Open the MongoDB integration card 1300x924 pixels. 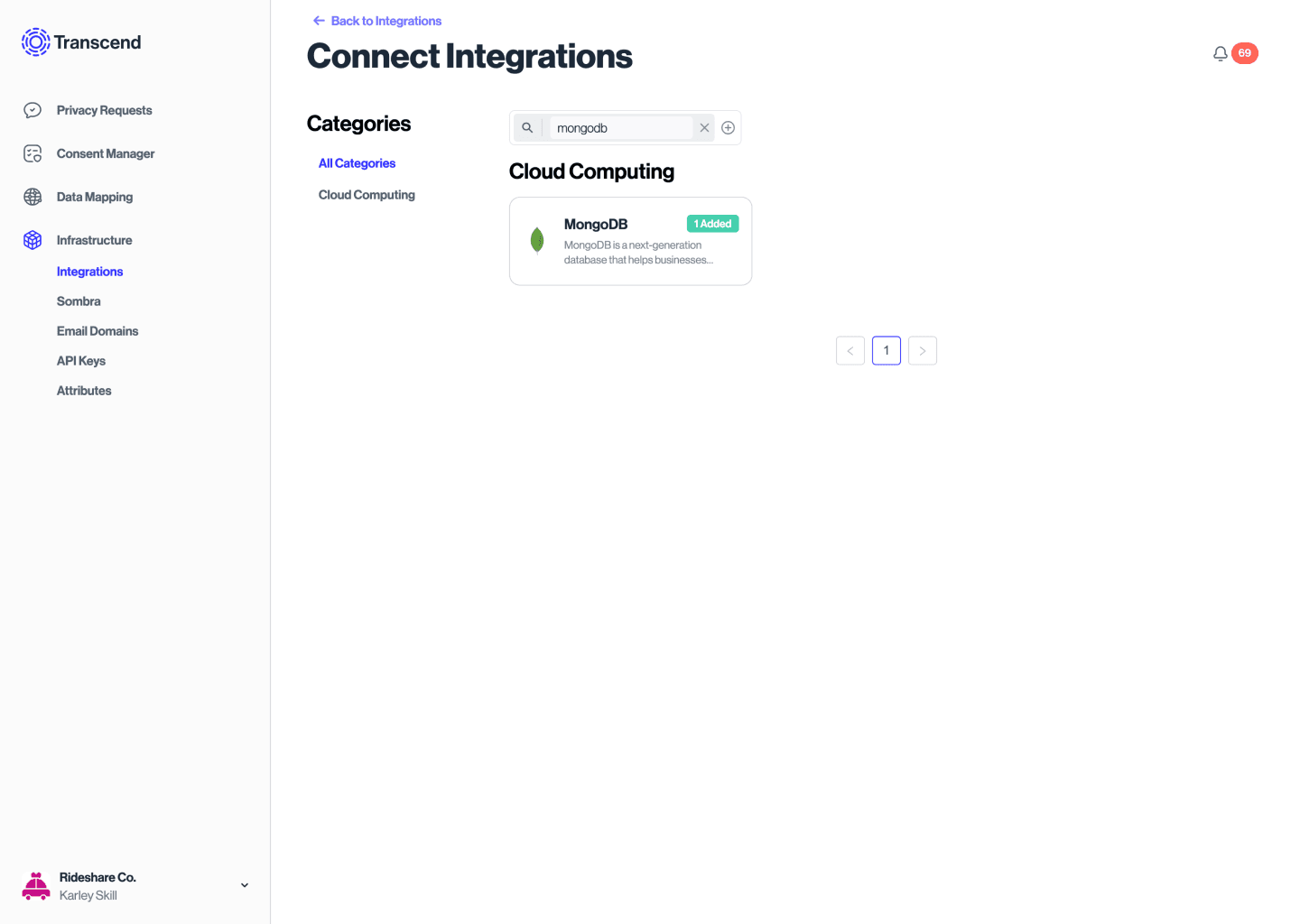pos(630,241)
